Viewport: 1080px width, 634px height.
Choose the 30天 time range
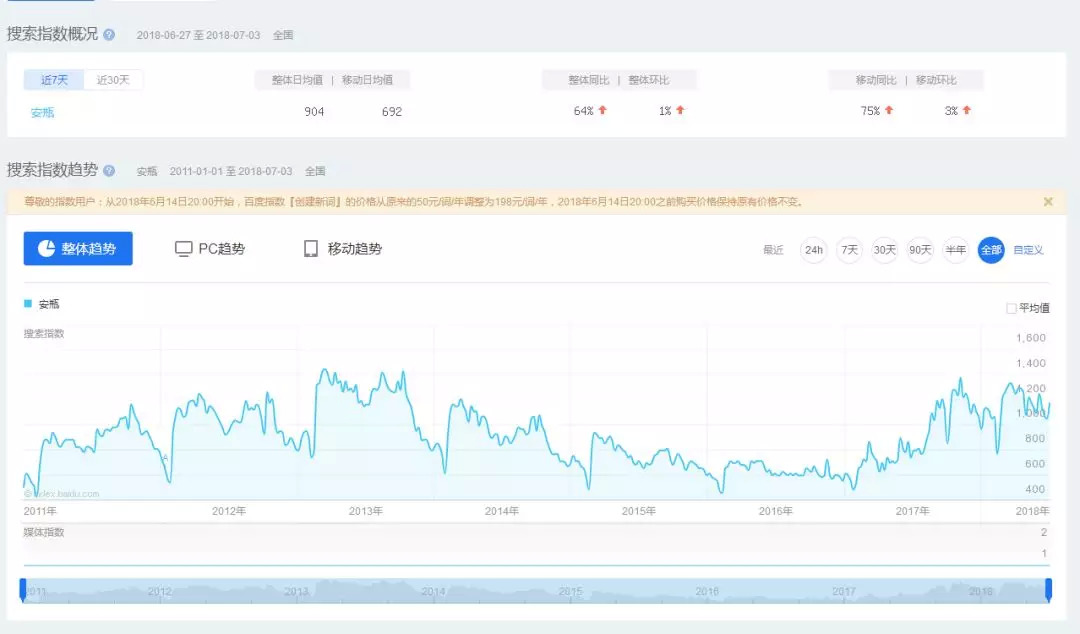pyautogui.click(x=884, y=250)
